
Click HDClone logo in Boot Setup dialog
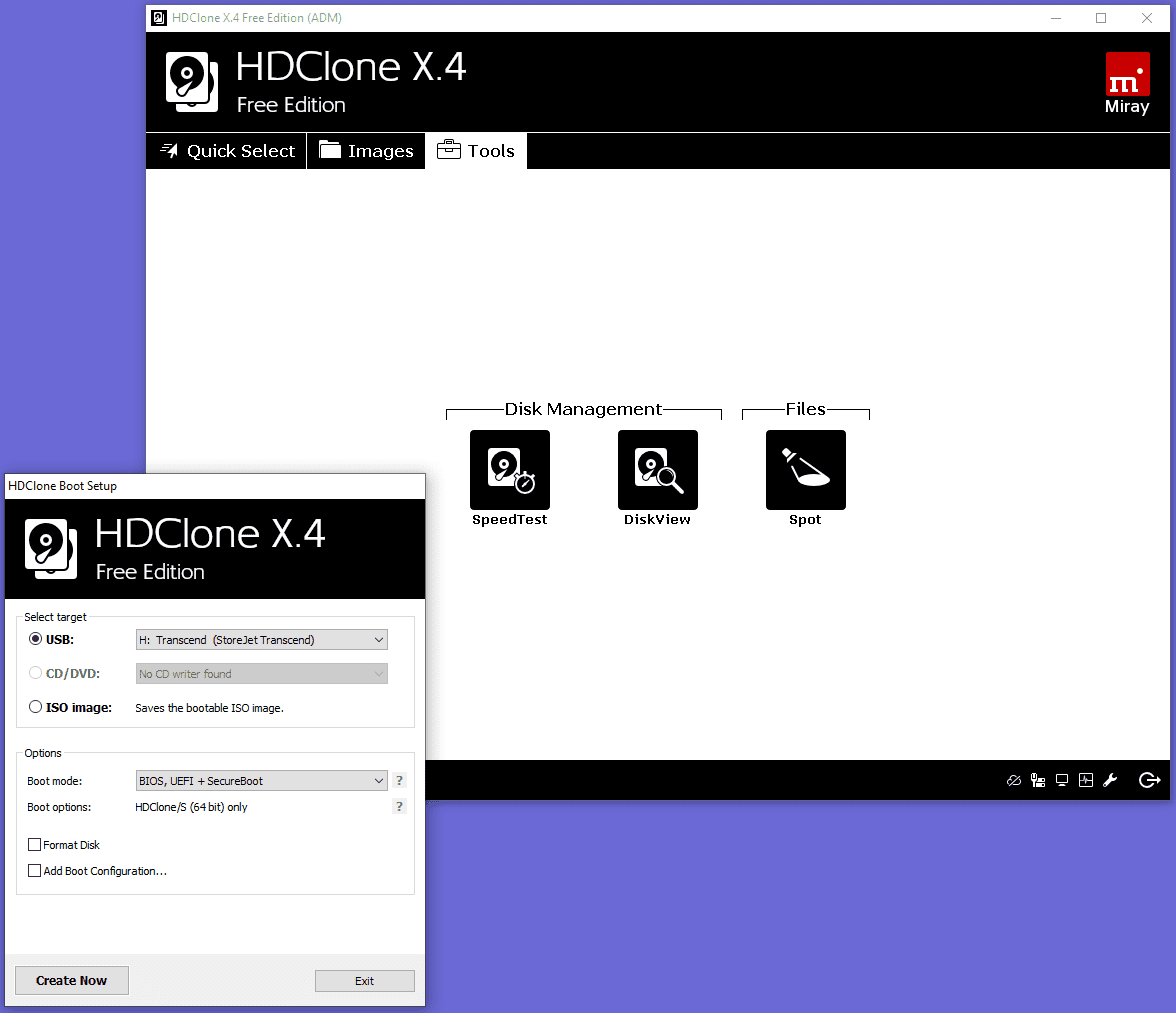coord(51,549)
